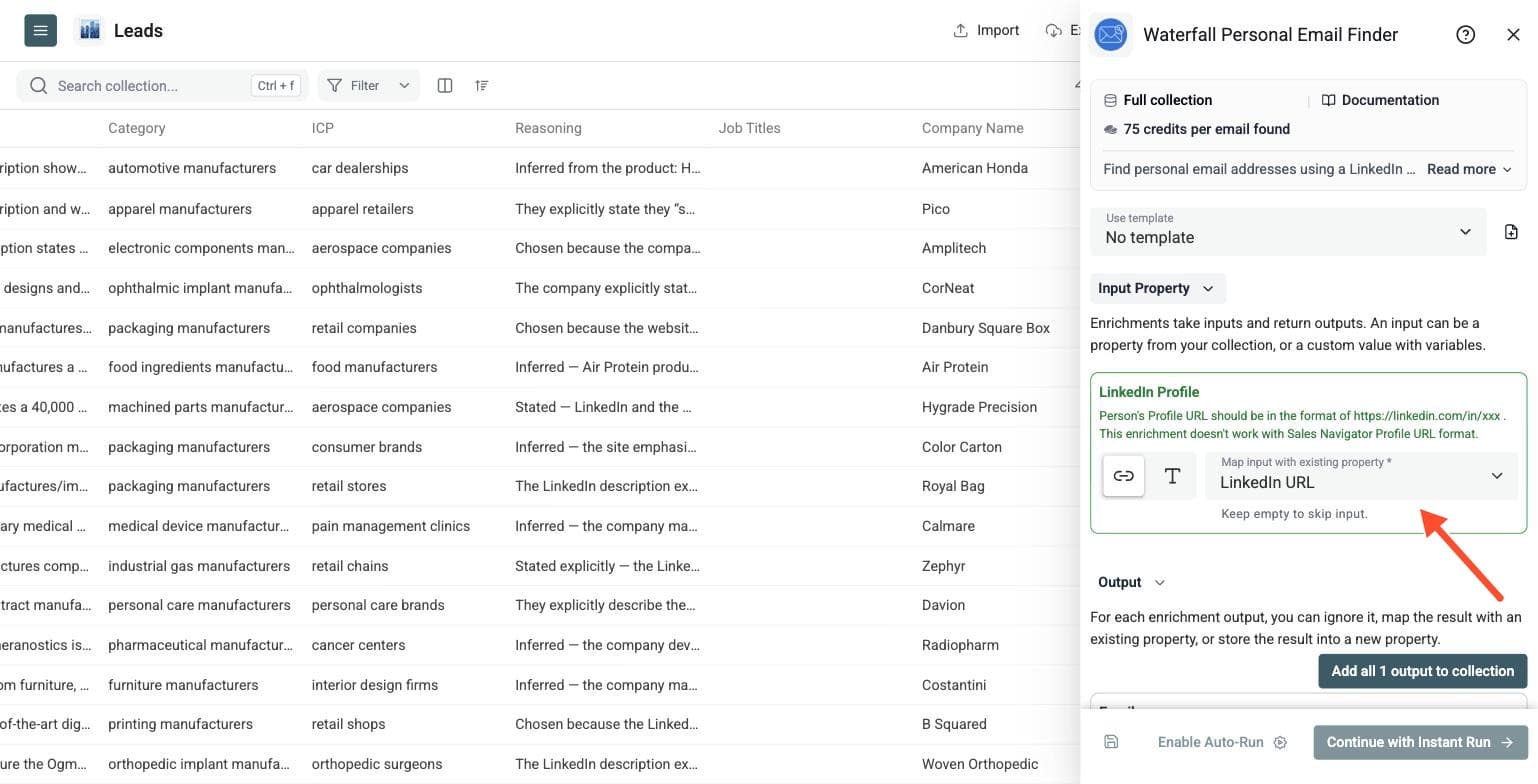Click the pain management clinics cell
This screenshot has height=784, width=1538.
391,526
